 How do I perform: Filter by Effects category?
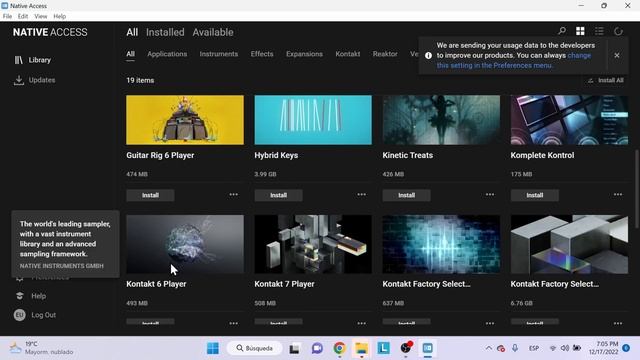262,54
